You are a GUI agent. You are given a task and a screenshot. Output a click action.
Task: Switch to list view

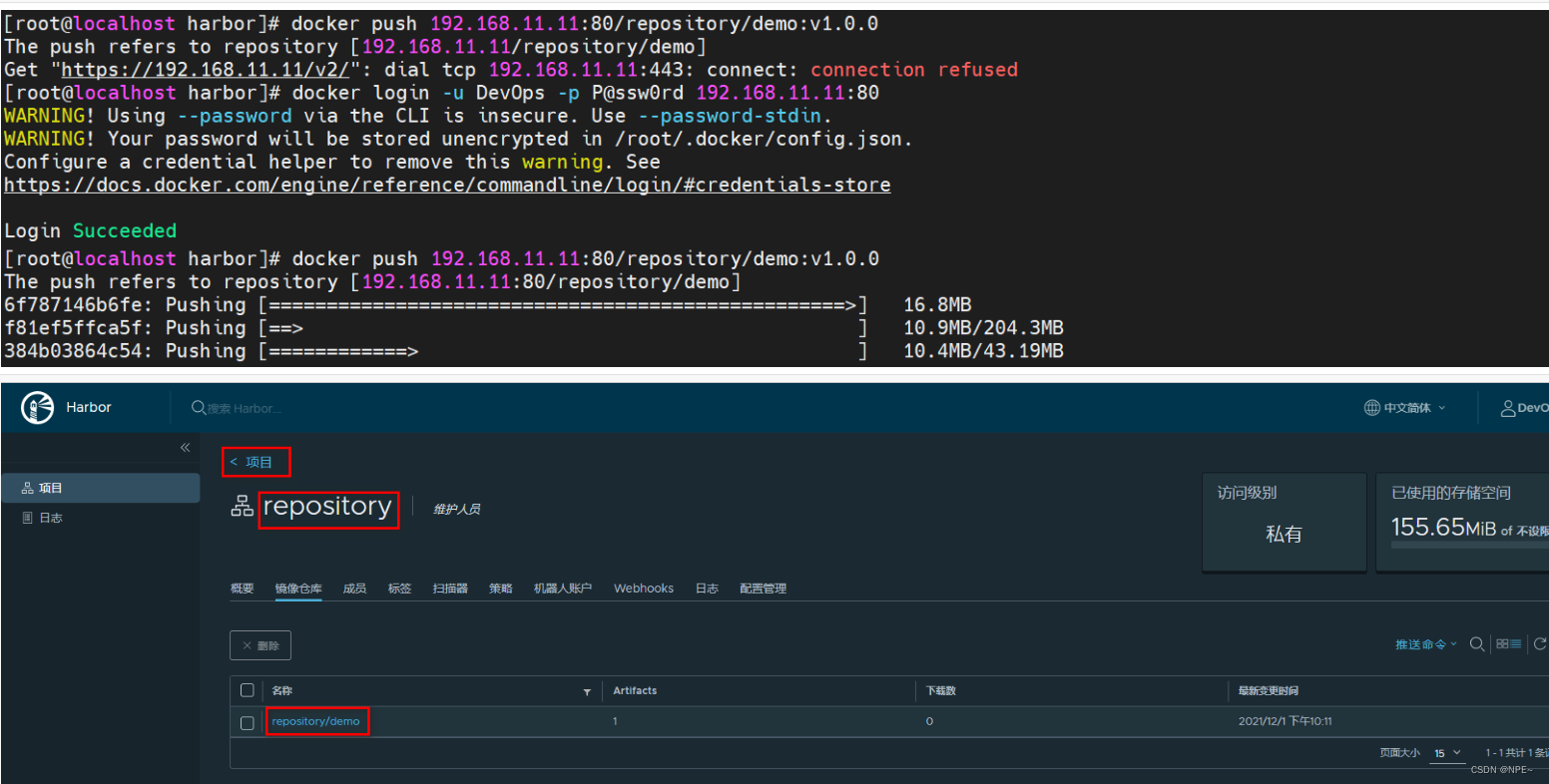click(x=1515, y=644)
